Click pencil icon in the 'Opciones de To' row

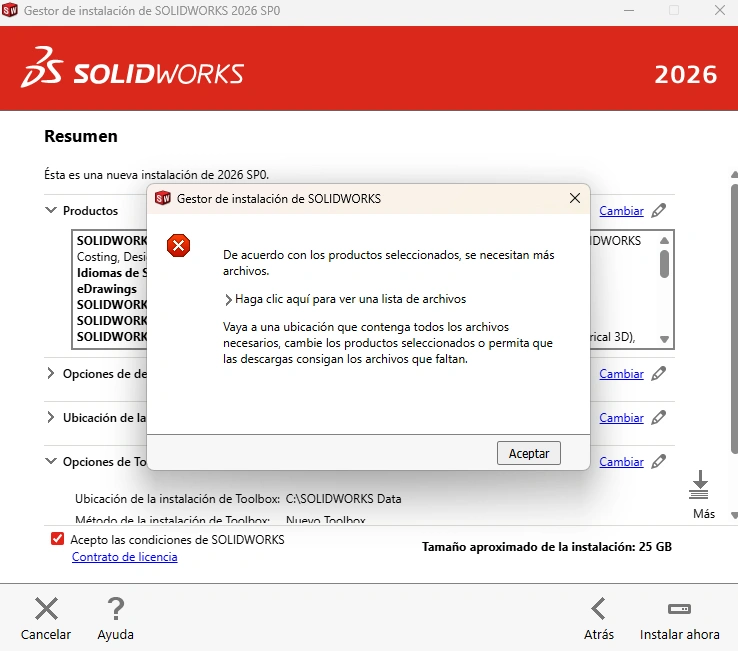[658, 461]
